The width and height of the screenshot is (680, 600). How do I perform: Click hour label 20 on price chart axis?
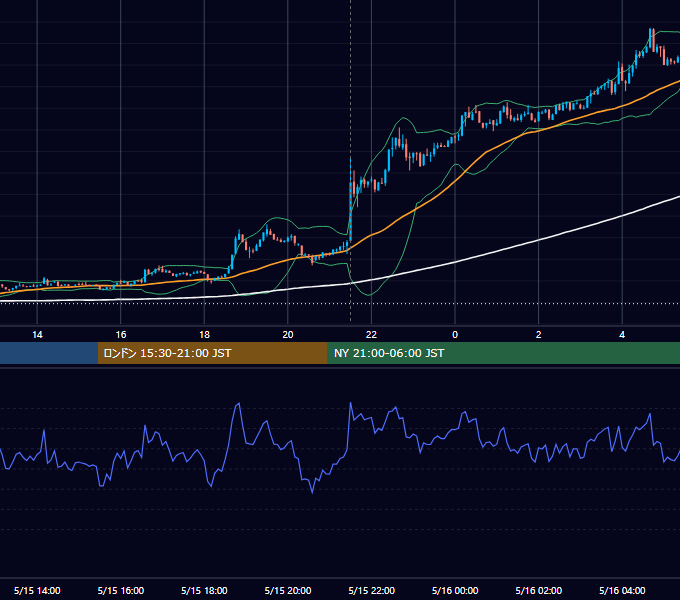coord(288,335)
